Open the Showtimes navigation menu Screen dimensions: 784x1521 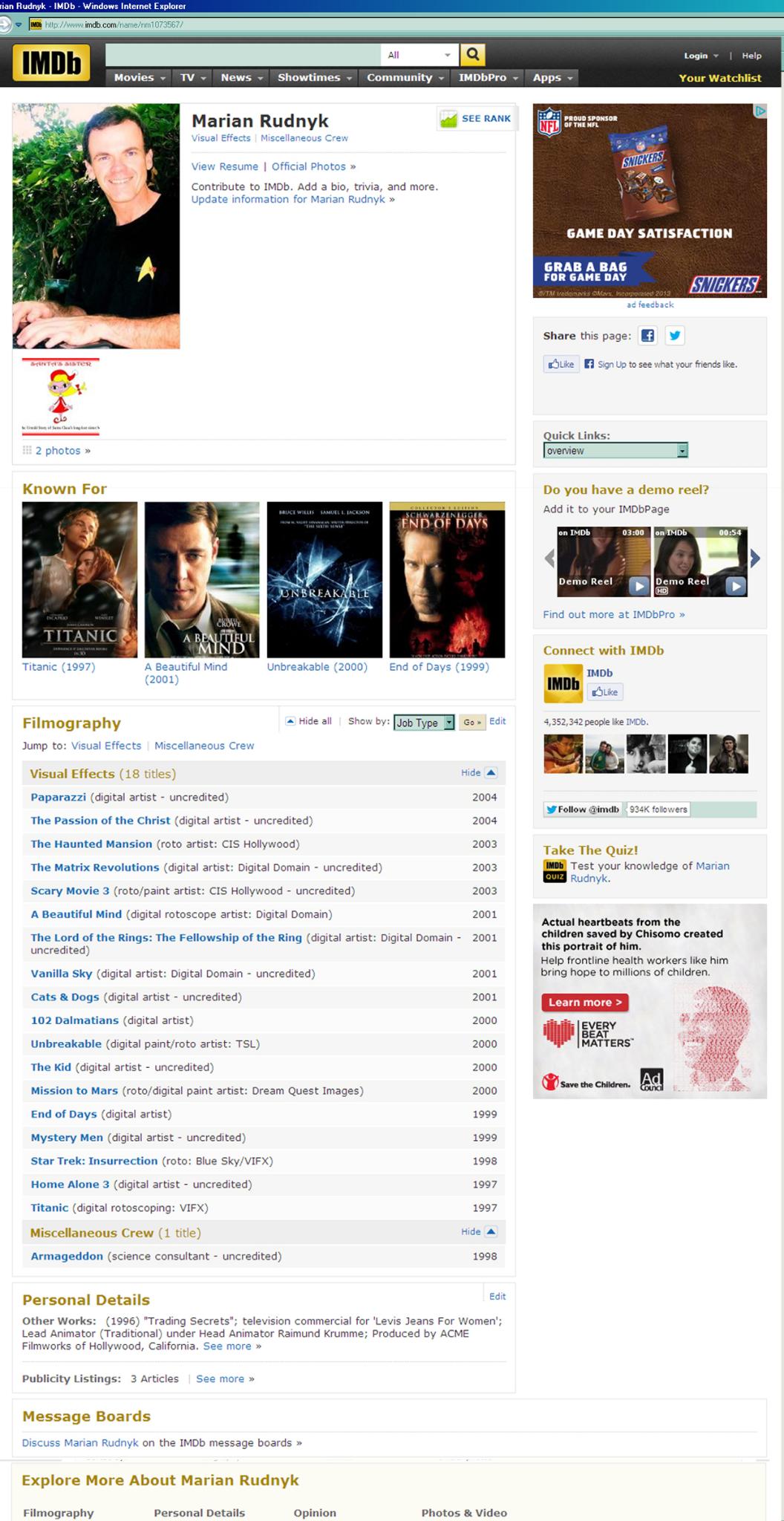click(314, 77)
